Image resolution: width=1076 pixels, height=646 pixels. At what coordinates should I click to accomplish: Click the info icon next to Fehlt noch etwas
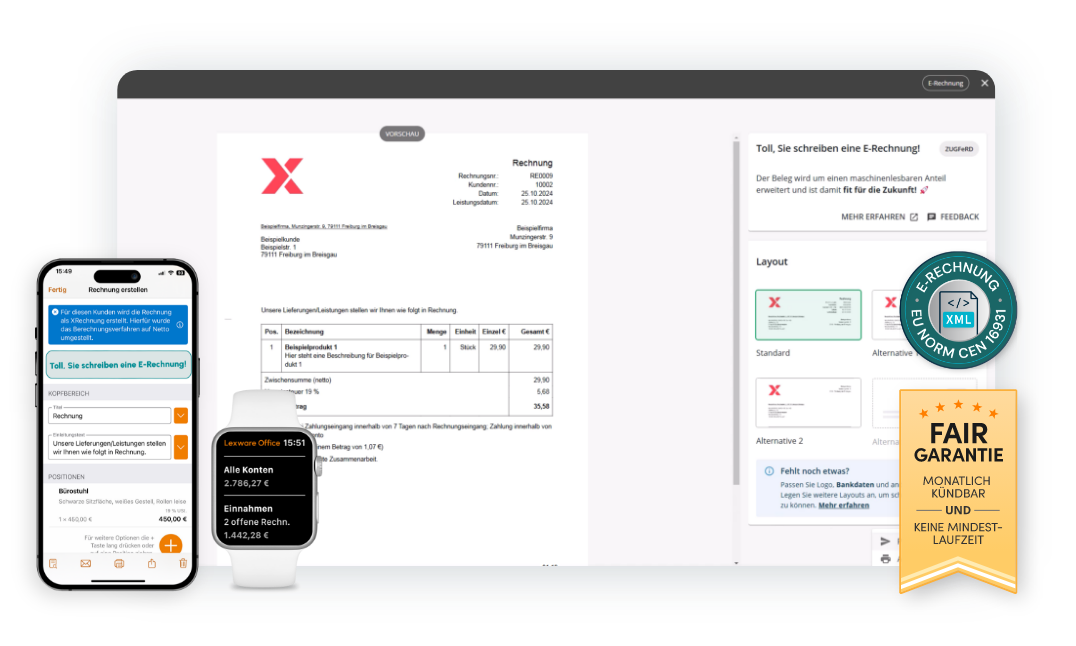coord(769,471)
